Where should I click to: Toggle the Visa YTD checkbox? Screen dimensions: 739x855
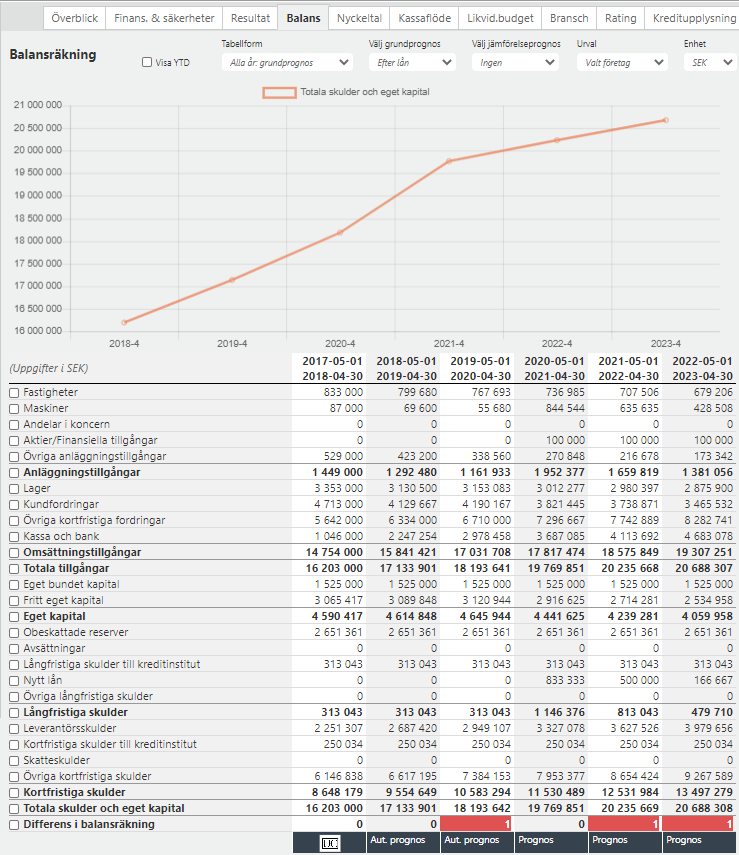[x=147, y=62]
